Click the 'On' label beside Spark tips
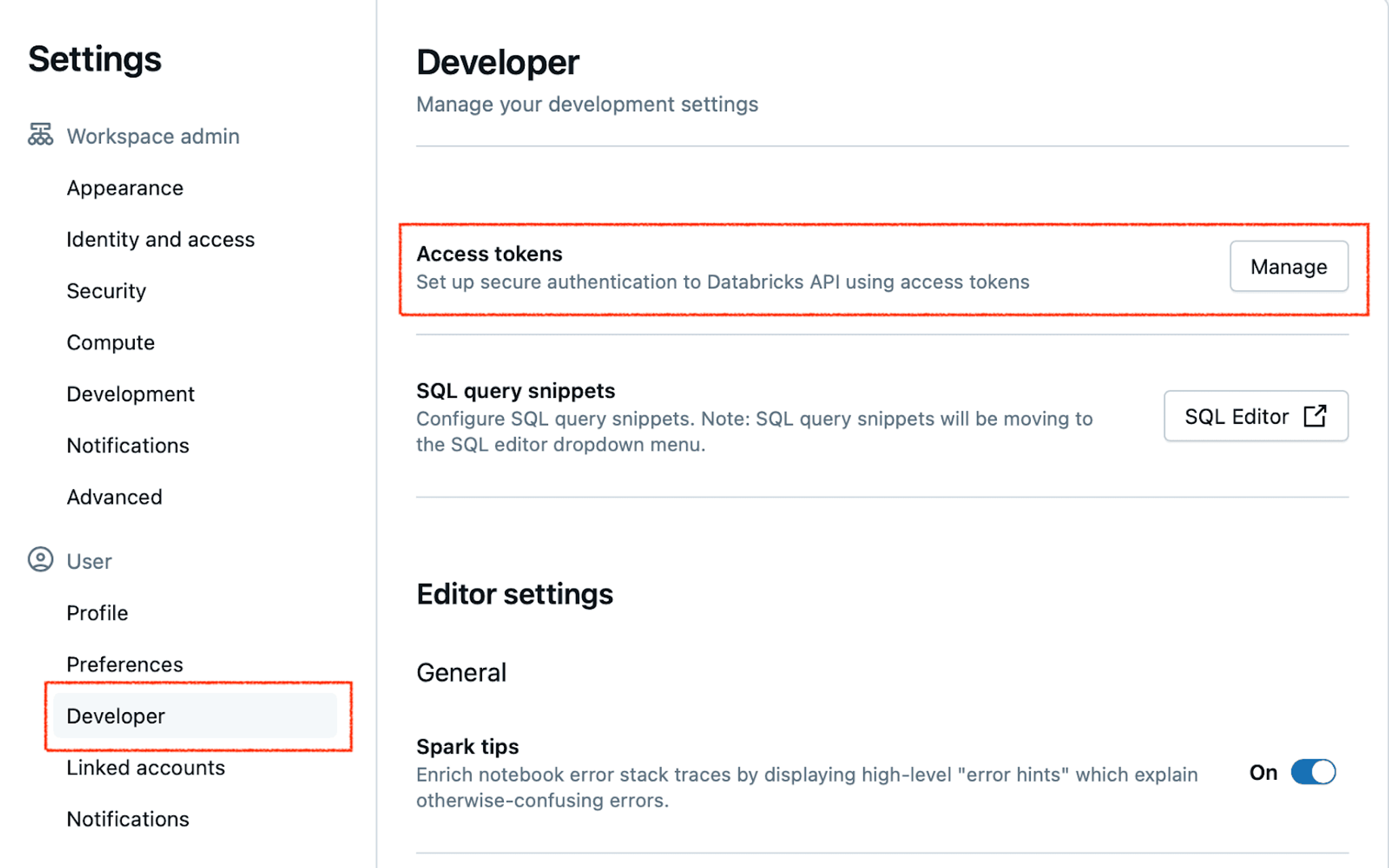This screenshot has height=868, width=1389. pyautogui.click(x=1264, y=772)
